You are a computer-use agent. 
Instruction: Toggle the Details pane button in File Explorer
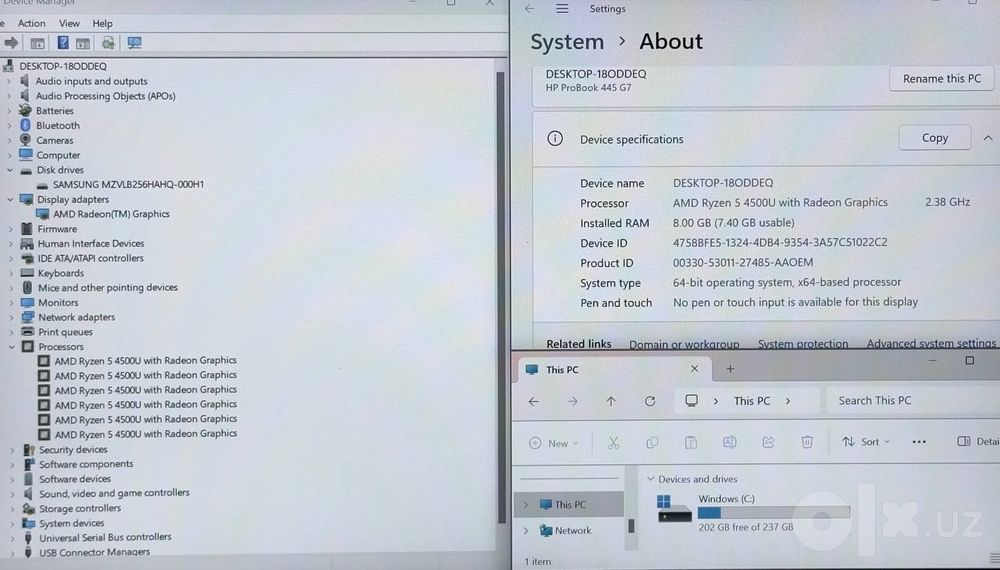coord(978,441)
